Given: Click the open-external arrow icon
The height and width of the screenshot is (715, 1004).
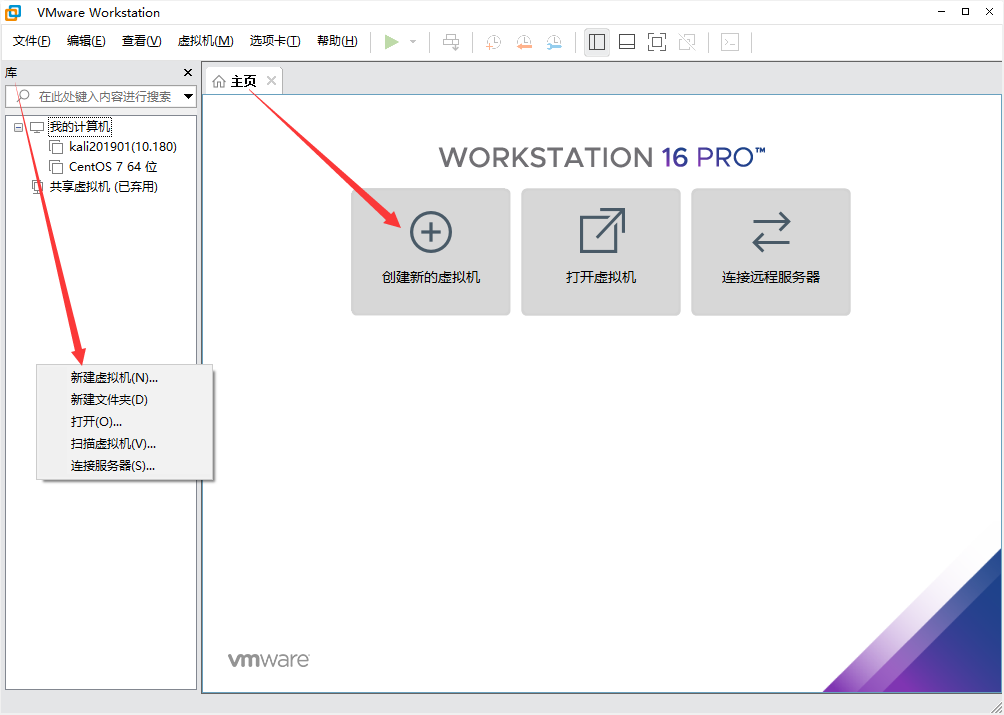Looking at the screenshot, I should click(x=601, y=230).
